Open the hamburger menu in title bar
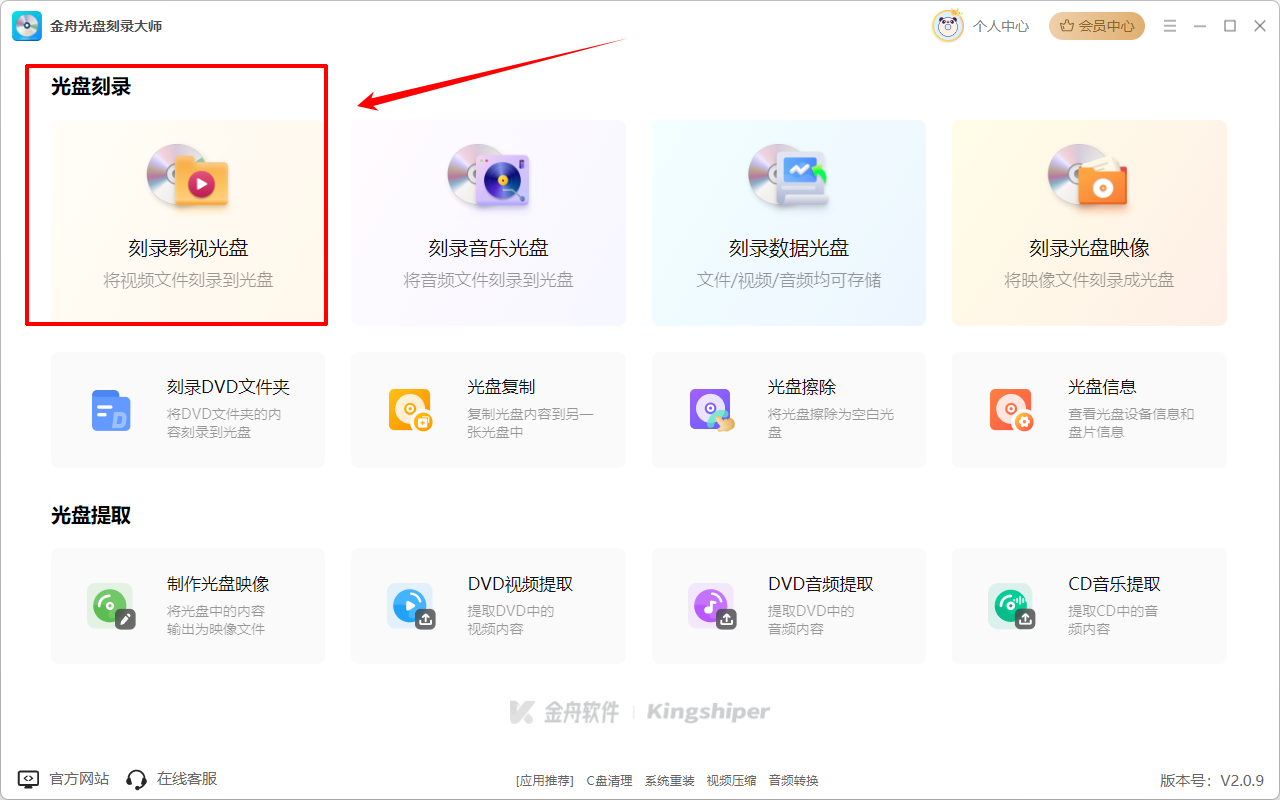This screenshot has height=800, width=1280. pyautogui.click(x=1170, y=26)
